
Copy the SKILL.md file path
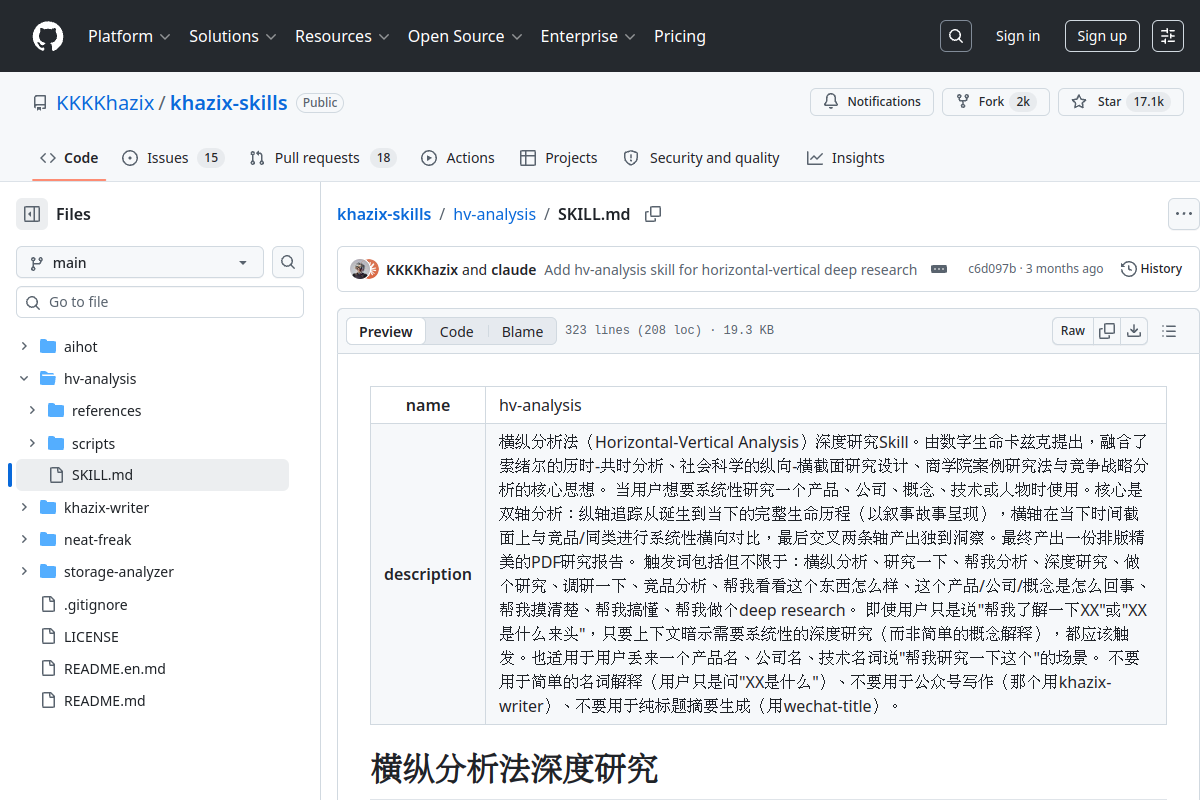coord(653,214)
